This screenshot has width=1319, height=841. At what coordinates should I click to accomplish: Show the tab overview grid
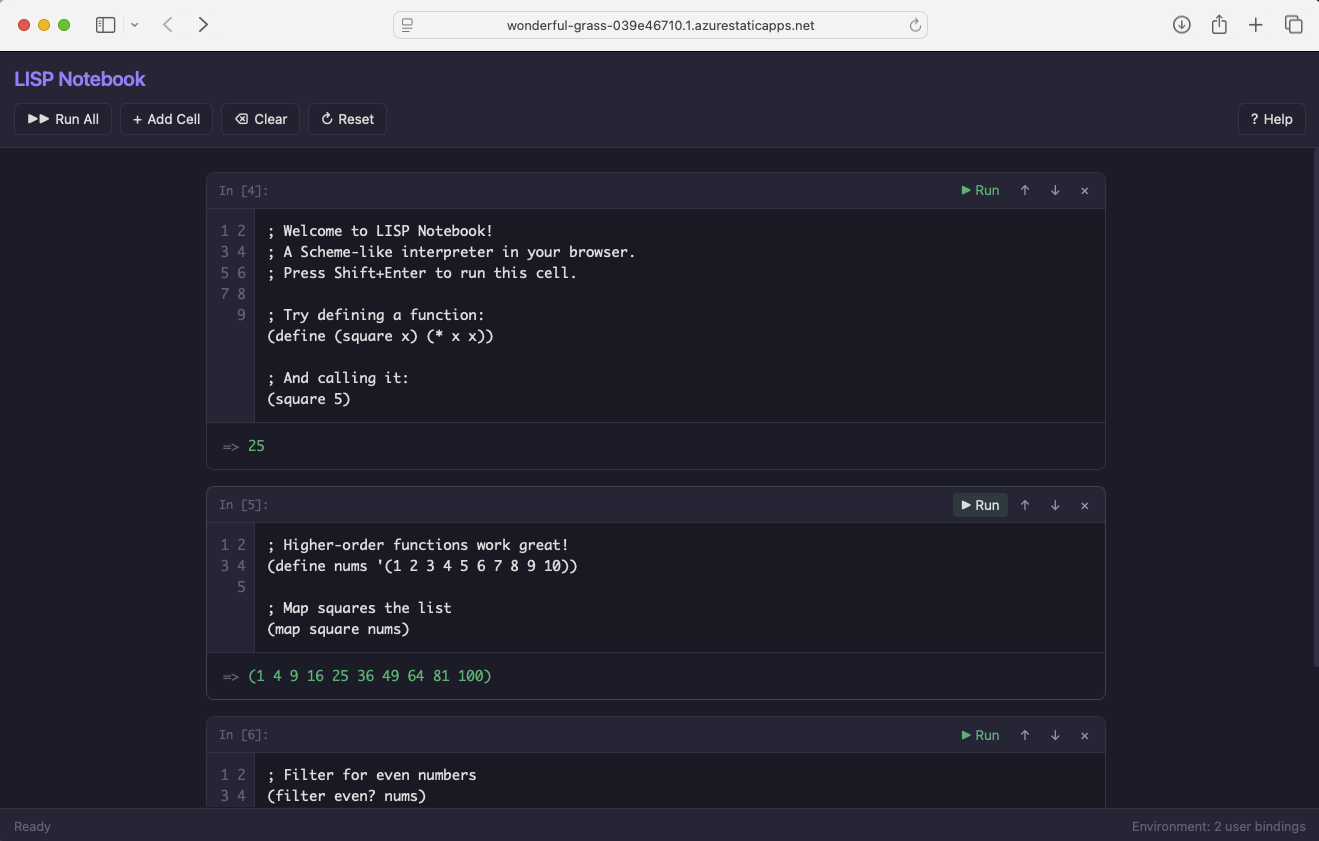tap(1294, 24)
